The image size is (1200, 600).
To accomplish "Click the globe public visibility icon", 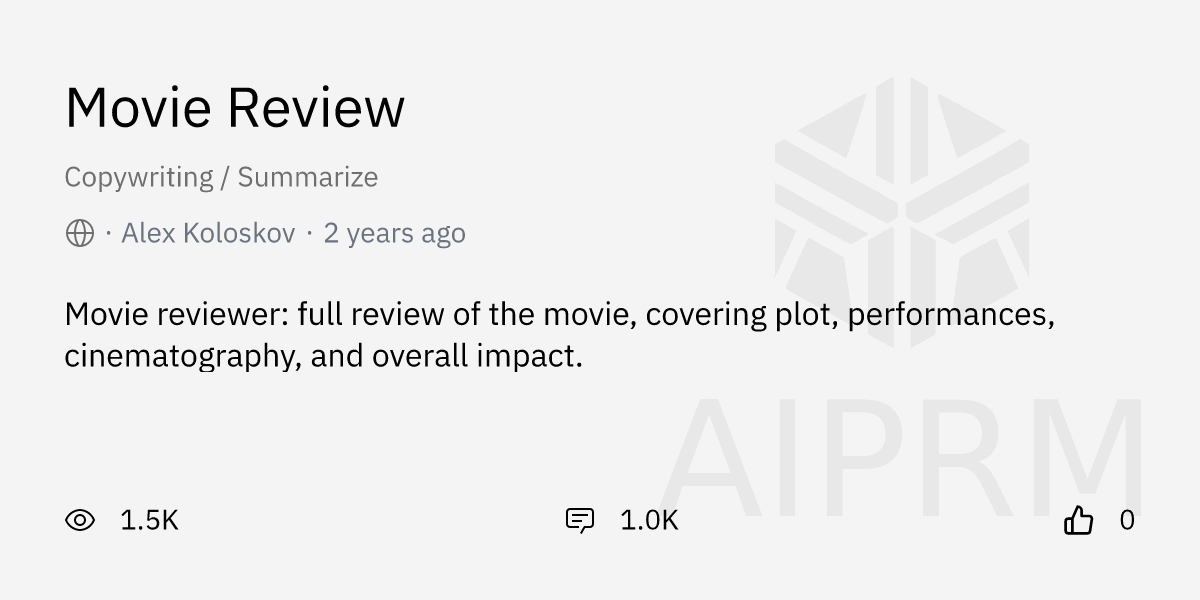I will 80,234.
